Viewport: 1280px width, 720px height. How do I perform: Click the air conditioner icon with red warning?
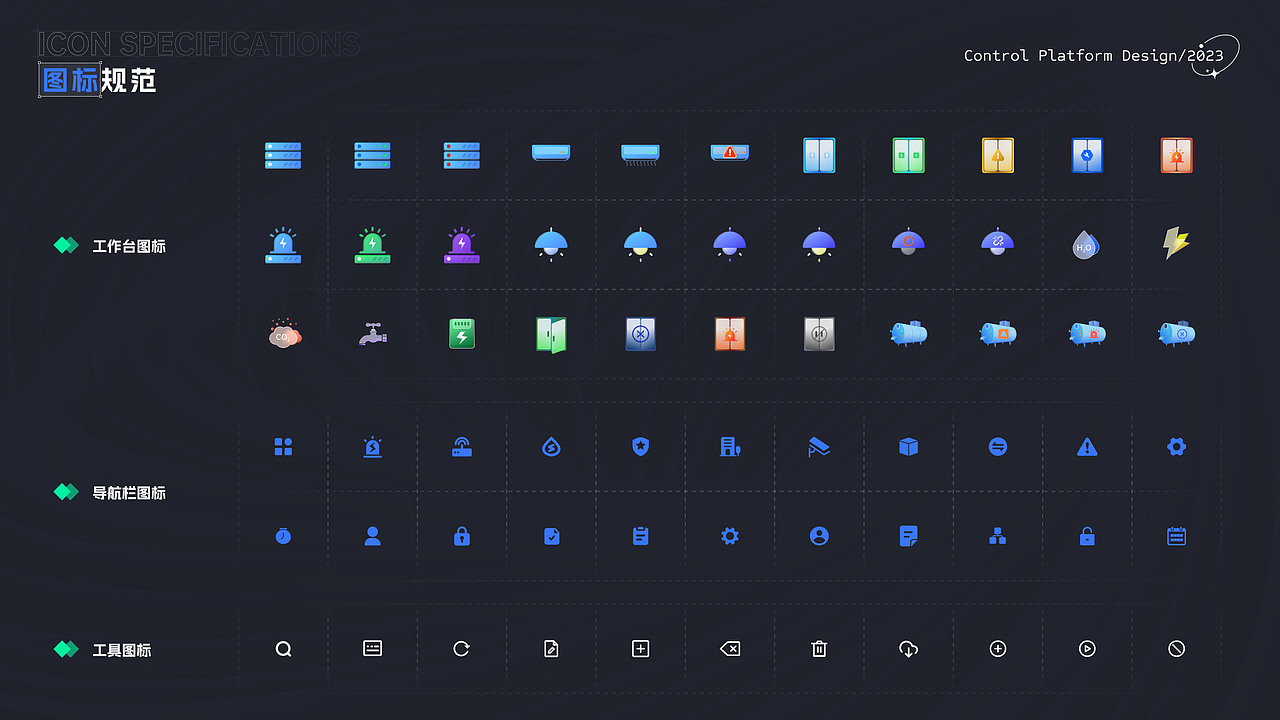pos(730,152)
